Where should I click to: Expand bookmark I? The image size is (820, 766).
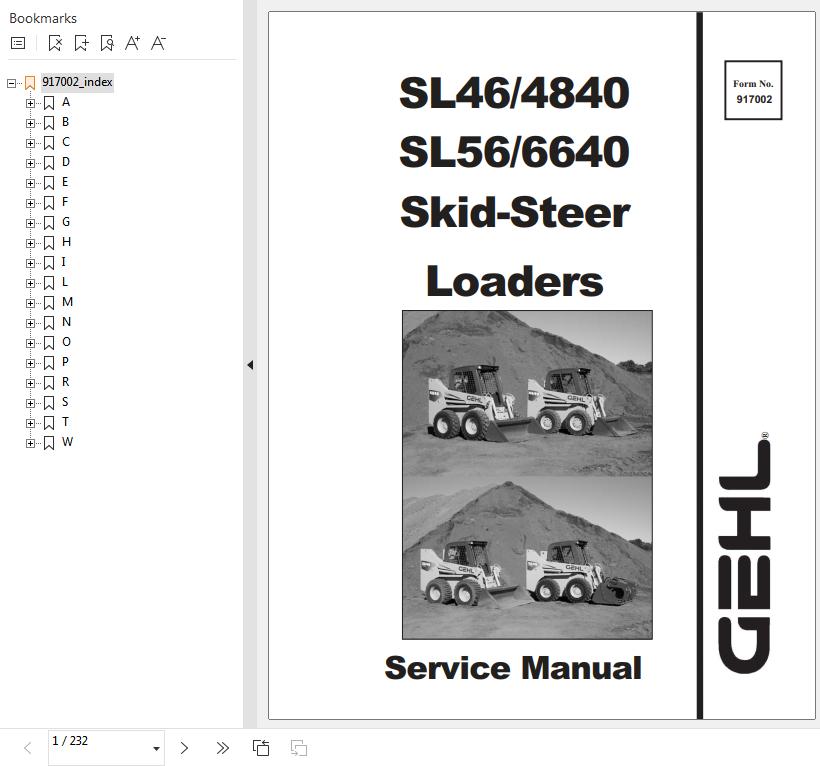(30, 264)
